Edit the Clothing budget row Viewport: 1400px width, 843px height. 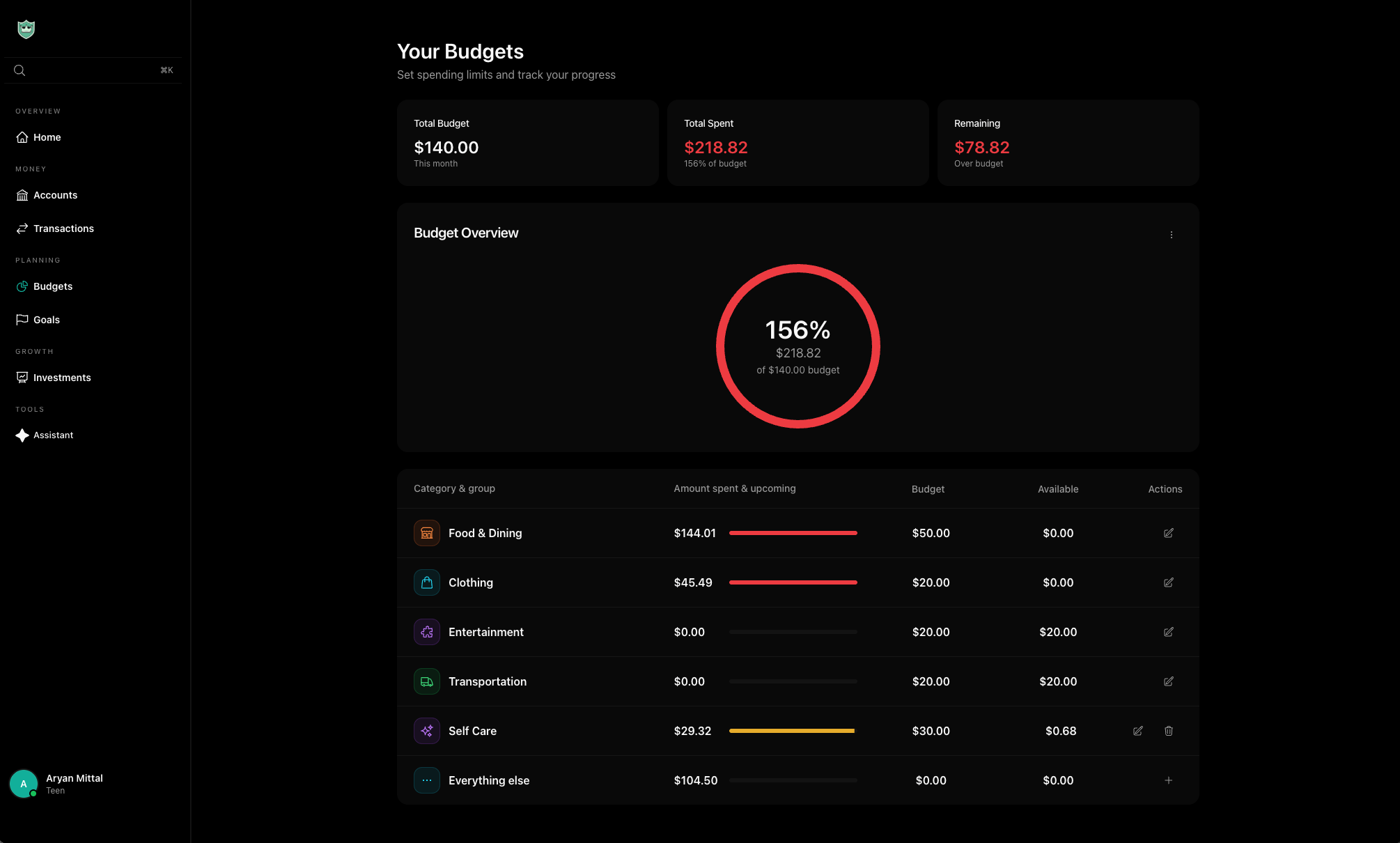[1168, 582]
